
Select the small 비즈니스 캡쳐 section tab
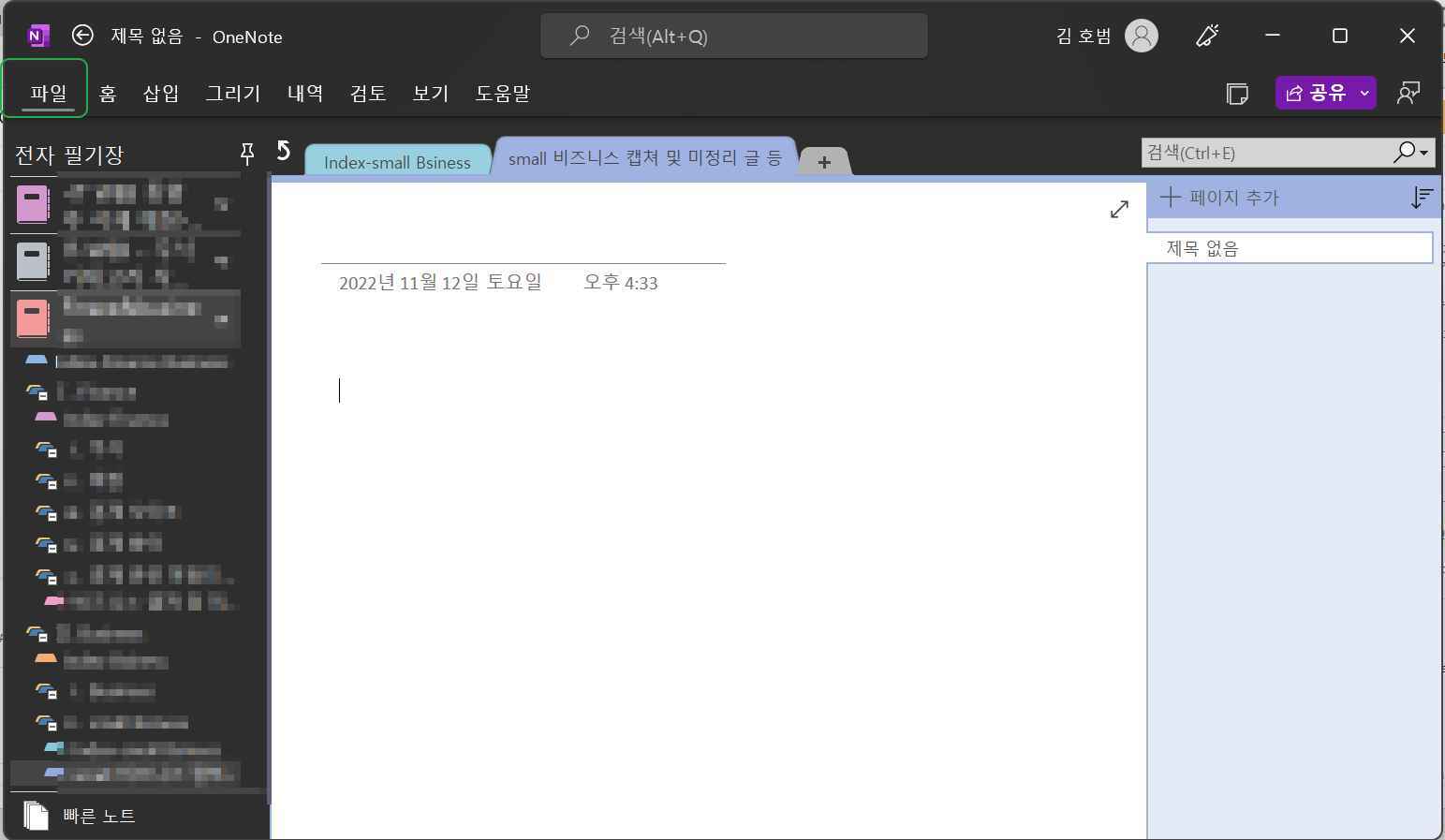tap(645, 157)
